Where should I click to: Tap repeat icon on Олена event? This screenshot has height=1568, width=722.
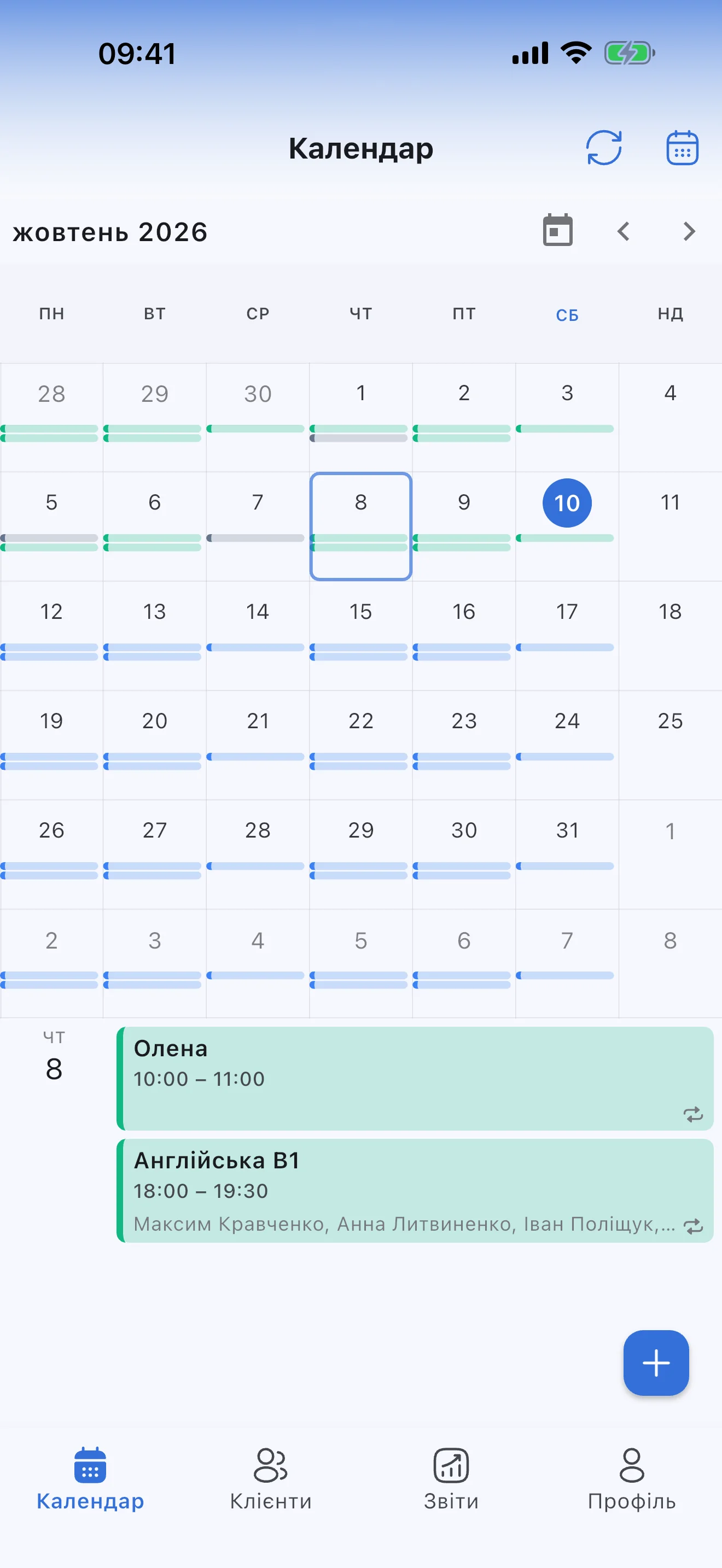click(x=693, y=1114)
